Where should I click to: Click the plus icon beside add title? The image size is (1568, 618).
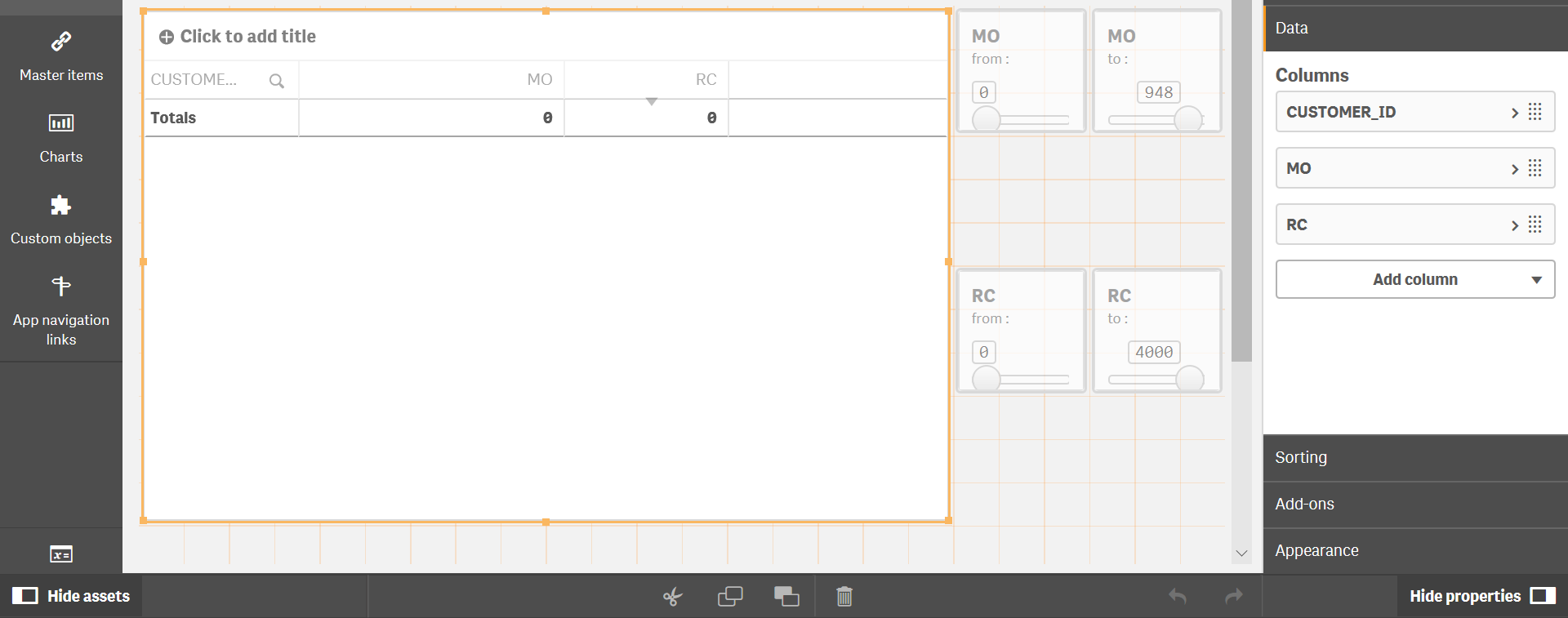[167, 37]
